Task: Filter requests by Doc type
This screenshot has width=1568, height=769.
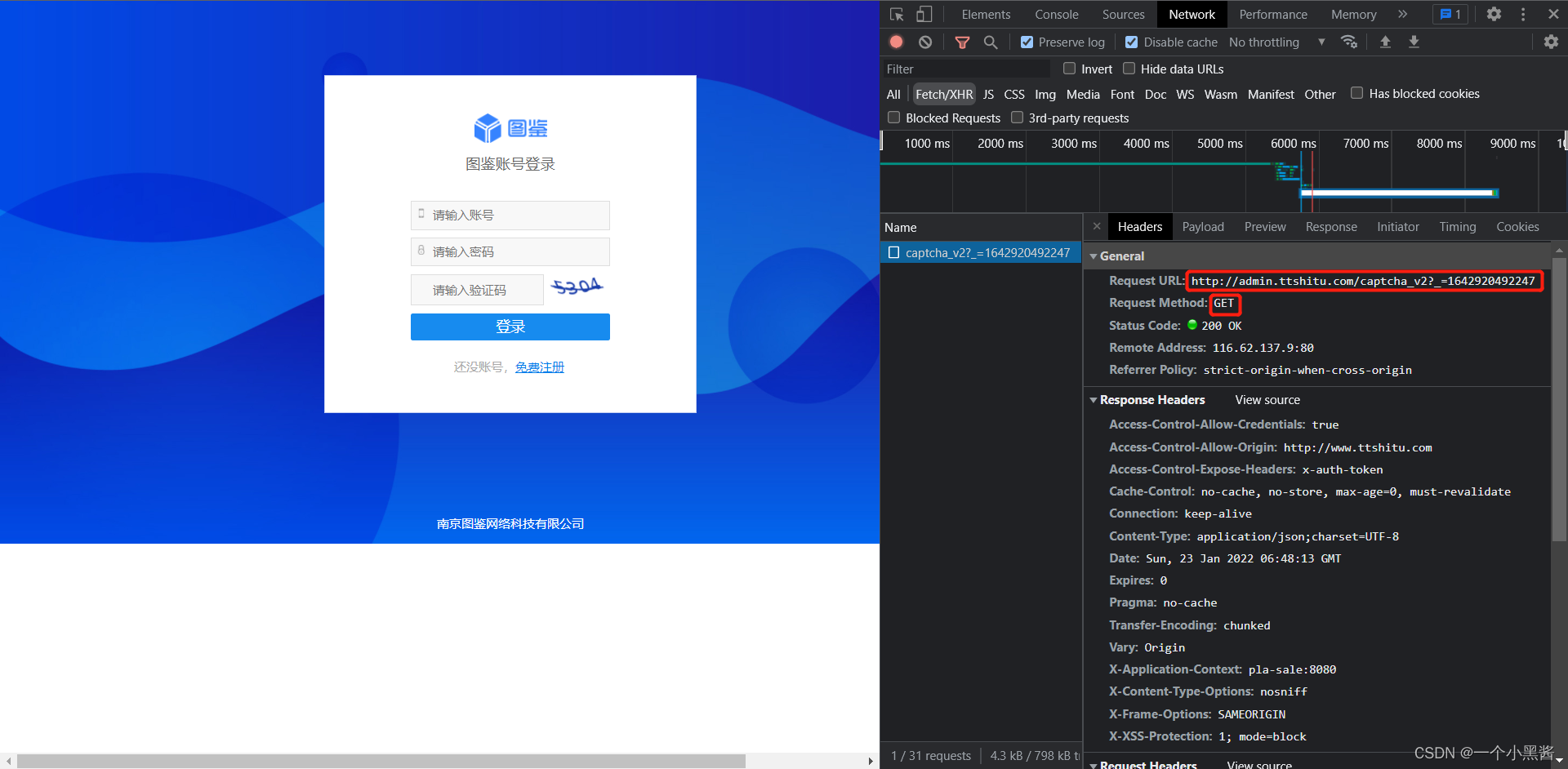Action: point(1155,94)
